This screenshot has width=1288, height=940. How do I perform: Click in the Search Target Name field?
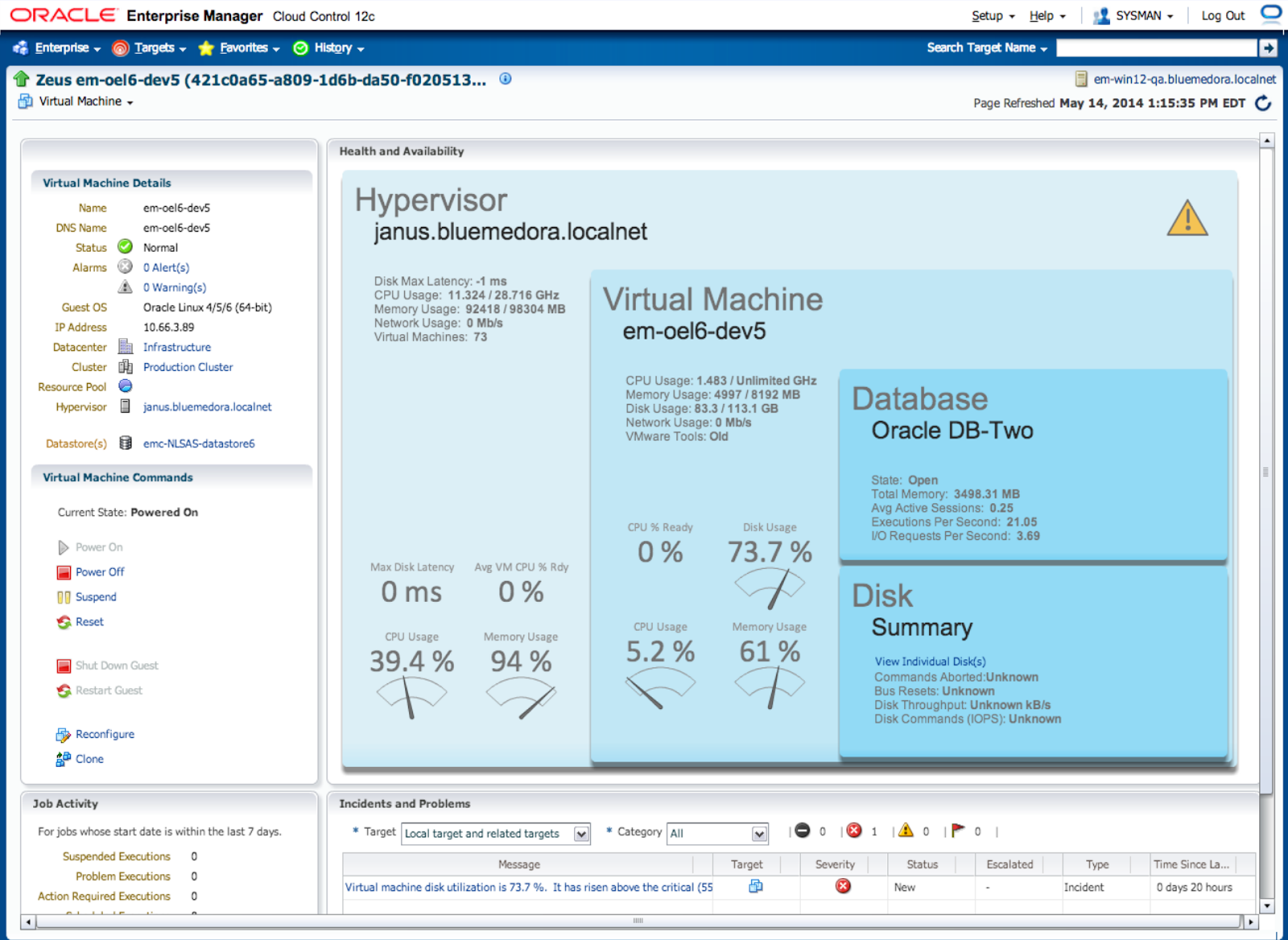(1156, 48)
